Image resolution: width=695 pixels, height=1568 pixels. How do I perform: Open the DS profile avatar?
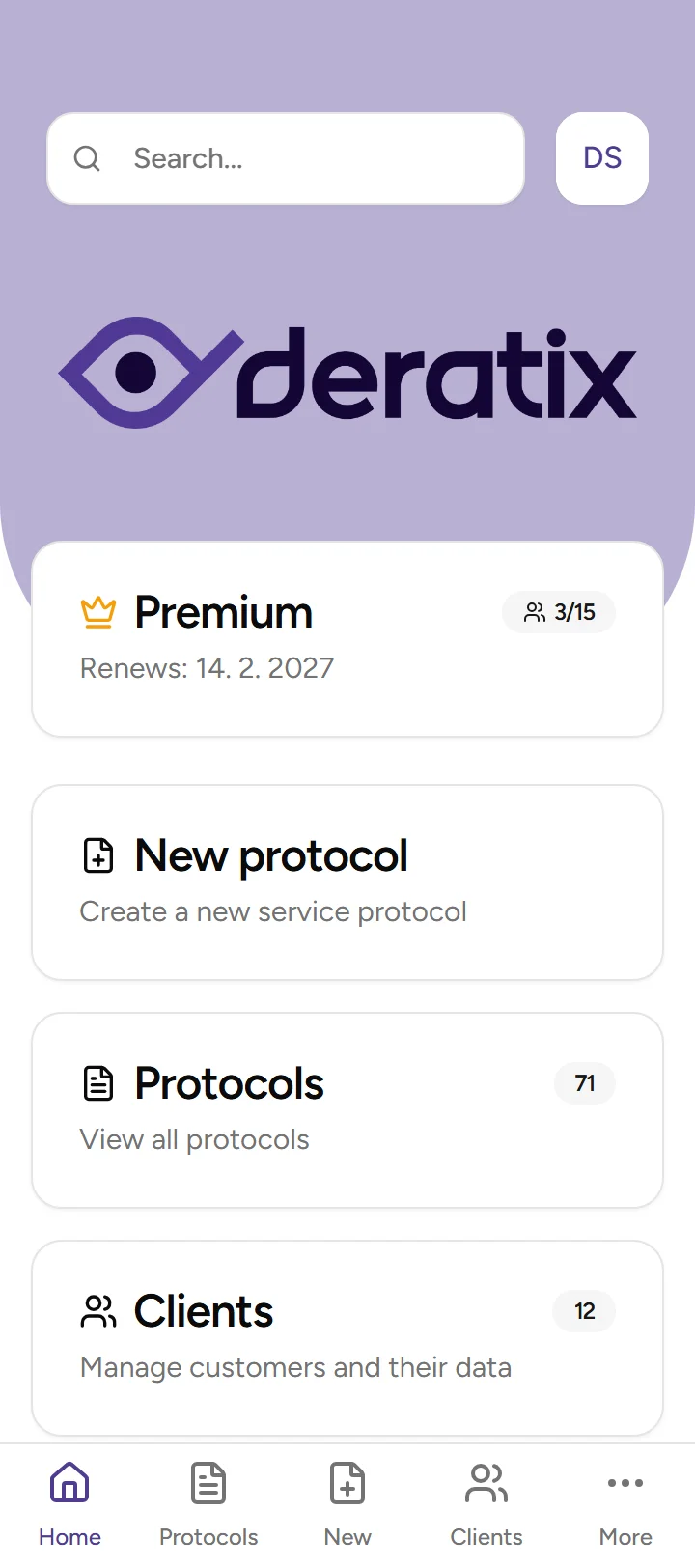(602, 158)
